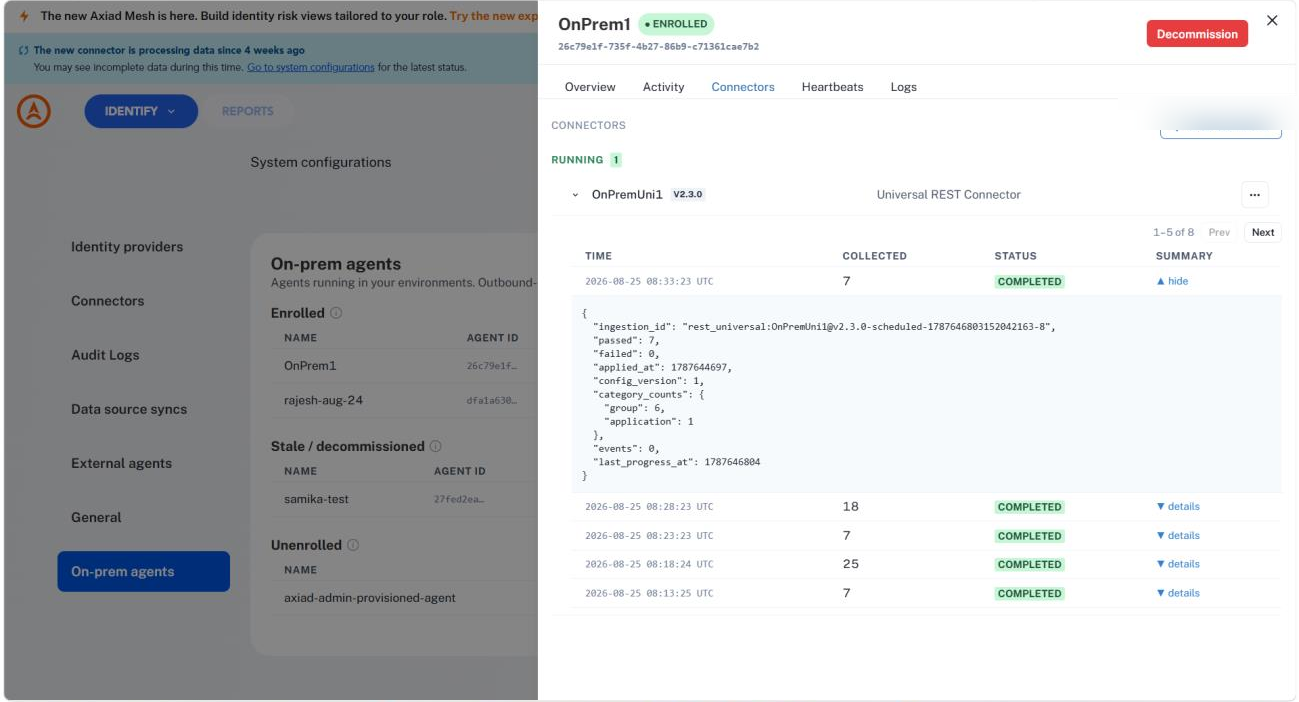Open Identity providers in the sidebar
Image resolution: width=1299 pixels, height=702 pixels.
[127, 247]
